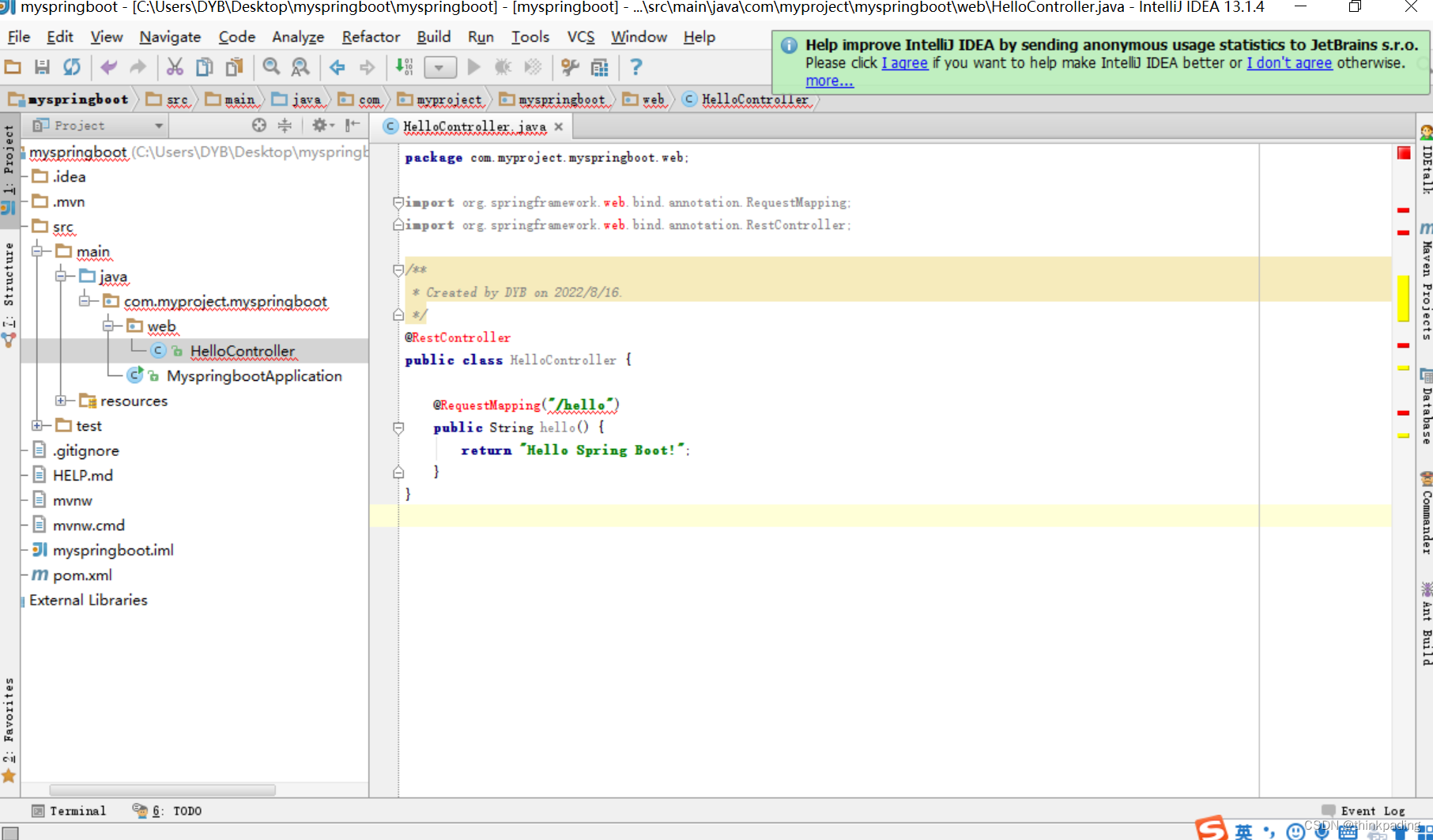
Task: Click Scroll from Source target icon
Action: (259, 125)
